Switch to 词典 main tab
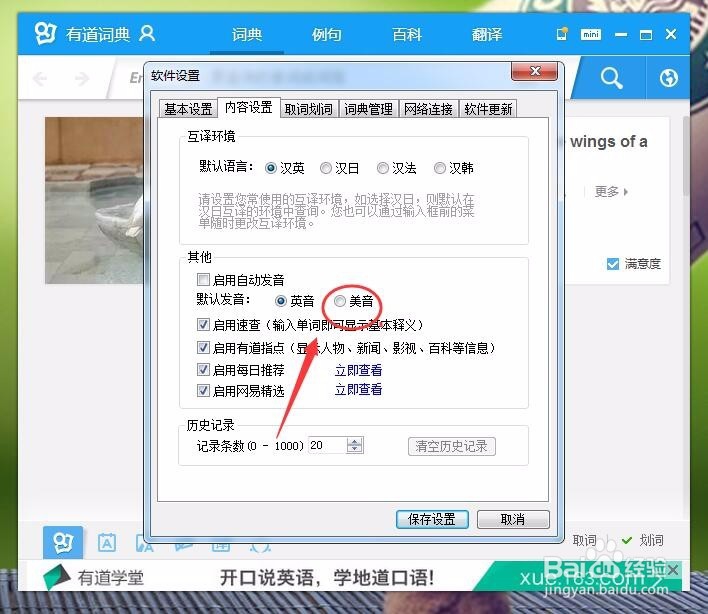The width and height of the screenshot is (708, 614). pyautogui.click(x=247, y=35)
